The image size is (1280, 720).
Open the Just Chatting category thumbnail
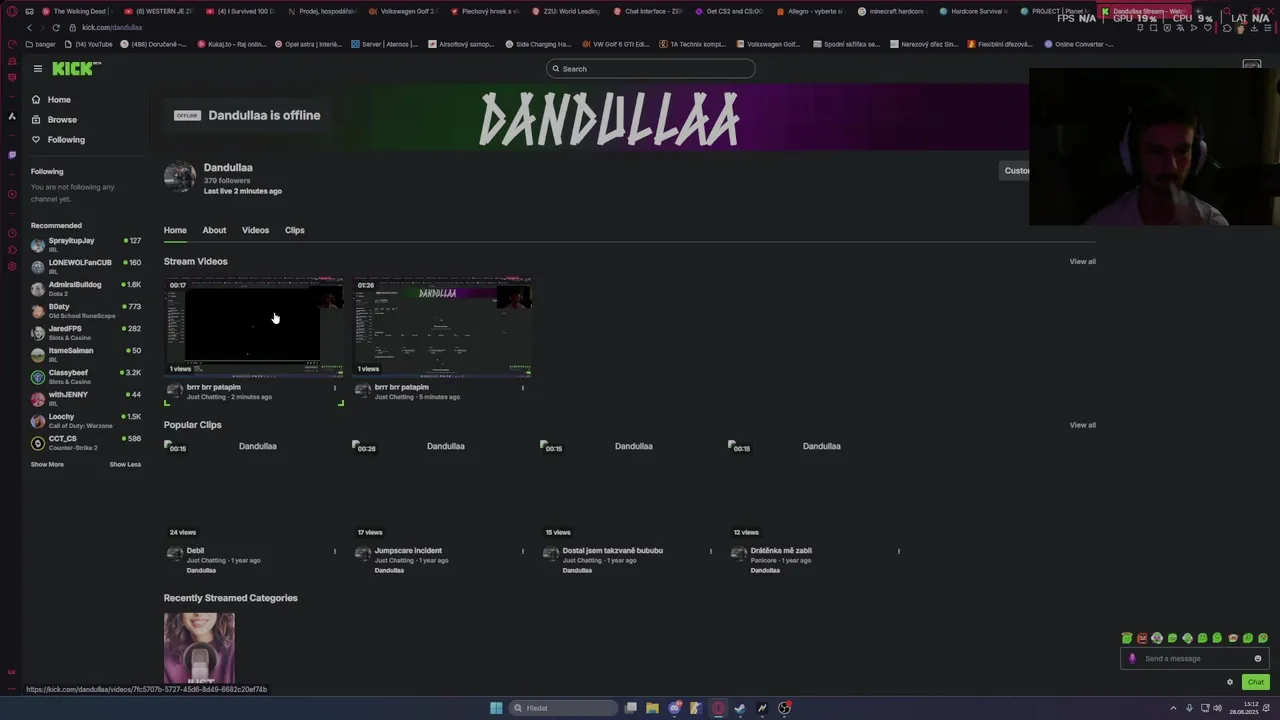coord(199,648)
